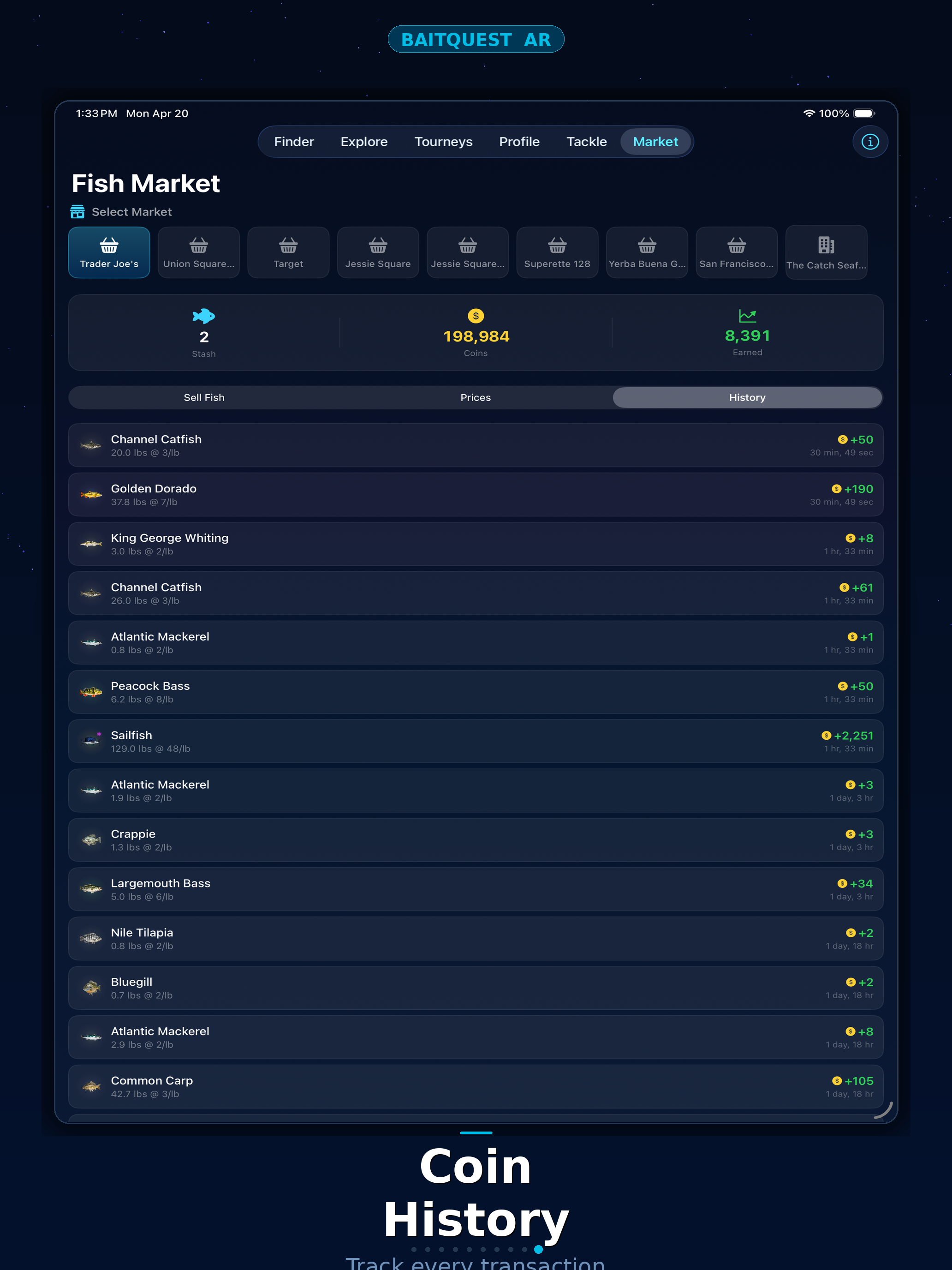This screenshot has height=1270, width=952.
Task: Select Target market basket
Action: (288, 252)
